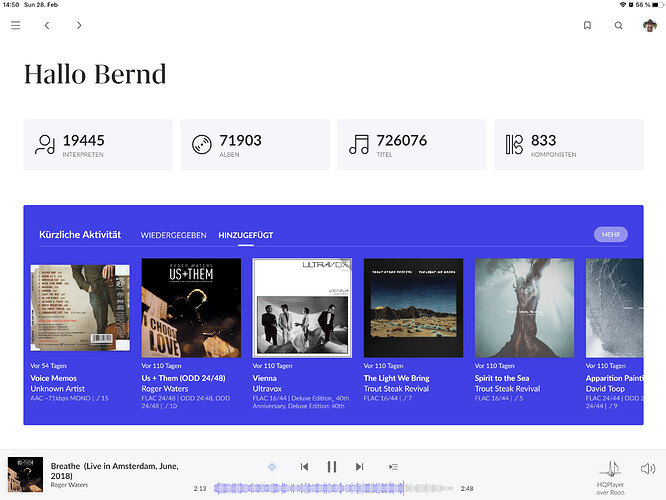Click the 14:50 status bar clock
Screen dimensions: 666x500
(11, 5)
